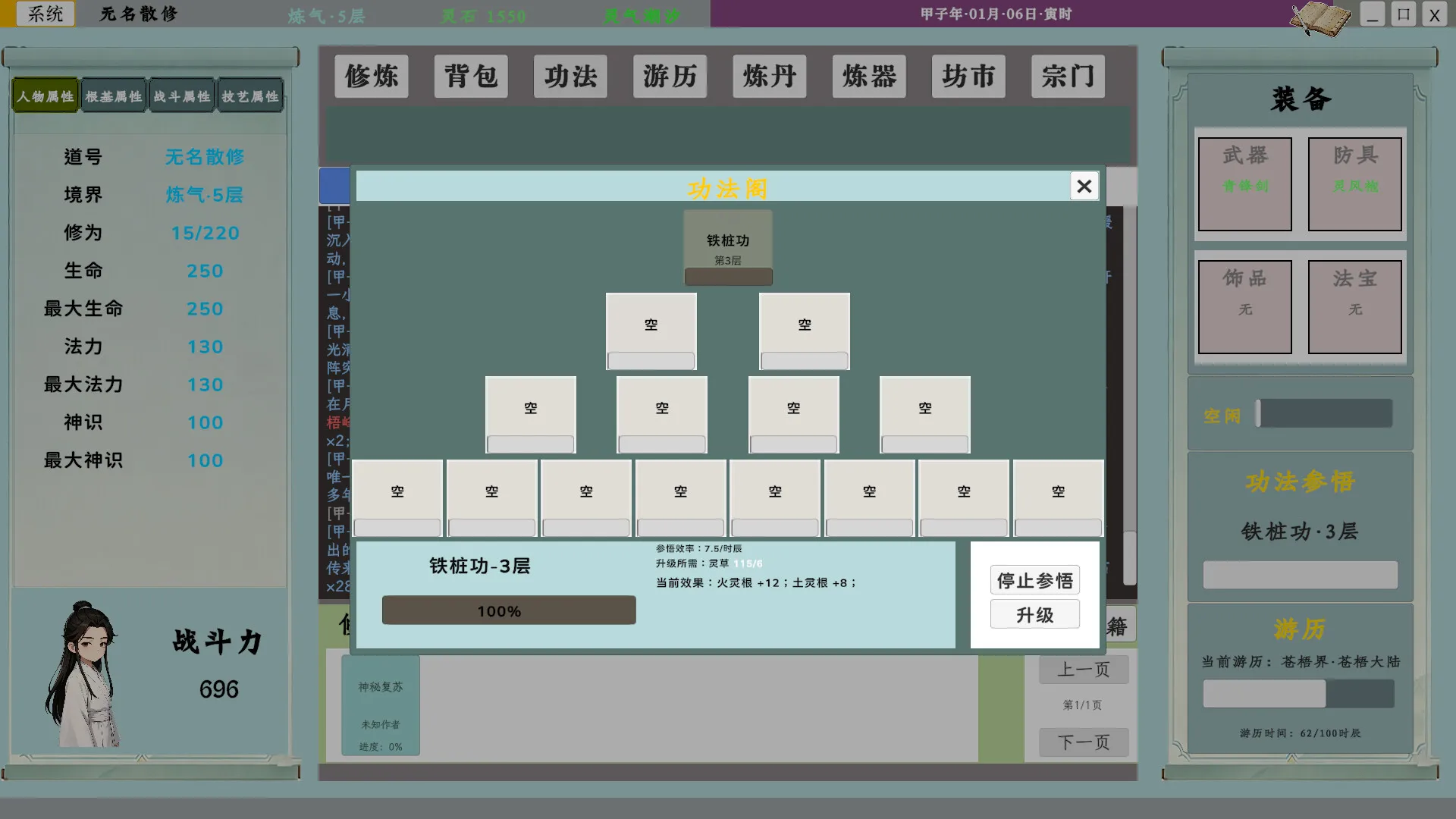Open the 背包 inventory panel

[471, 76]
